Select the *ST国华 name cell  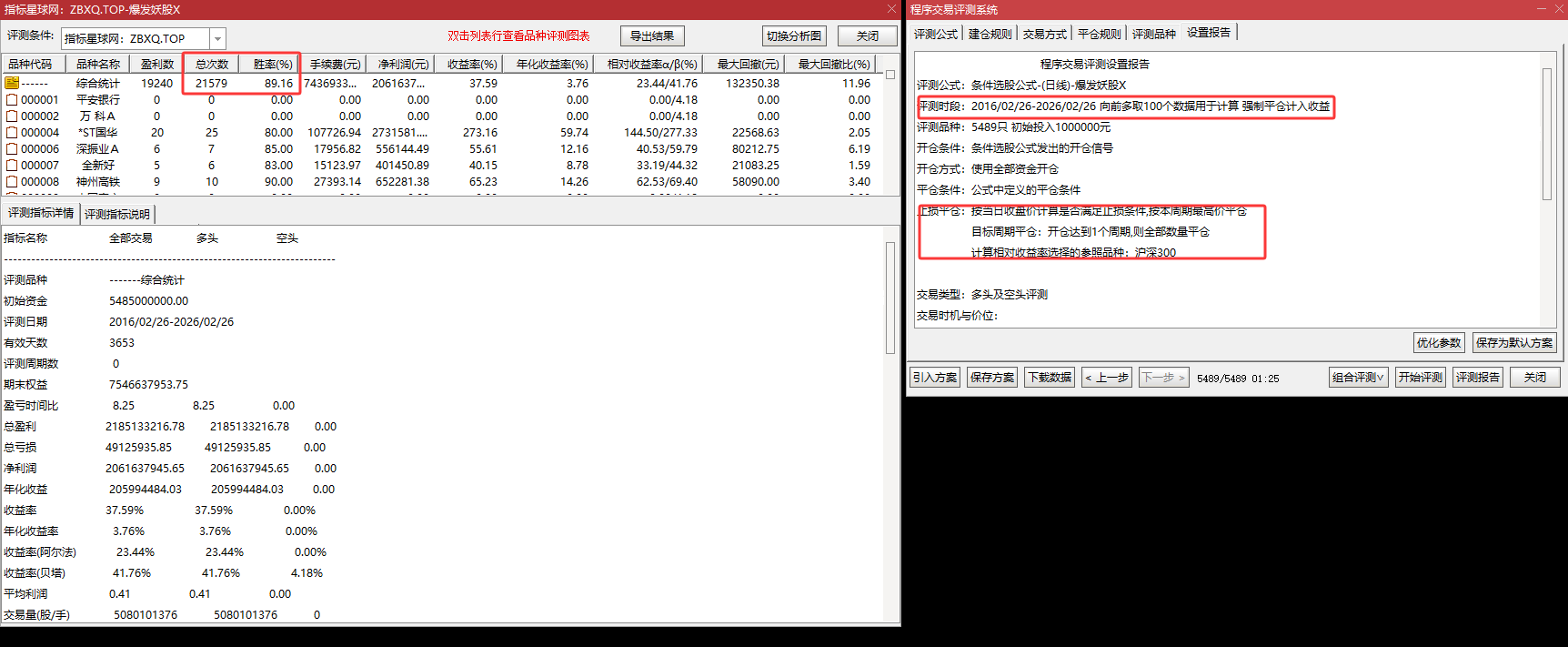[x=98, y=133]
